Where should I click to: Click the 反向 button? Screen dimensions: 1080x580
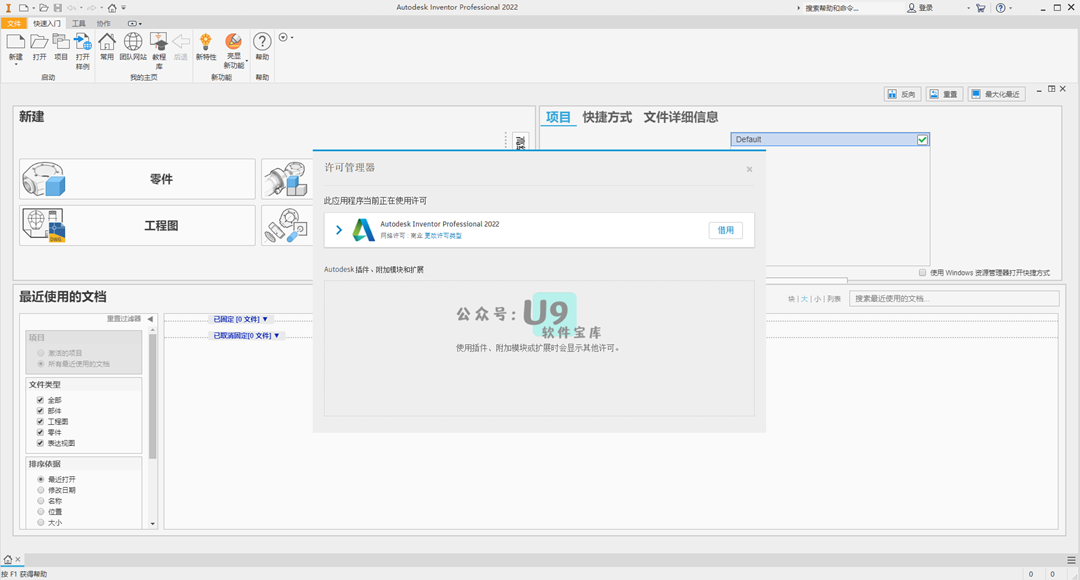[x=902, y=94]
